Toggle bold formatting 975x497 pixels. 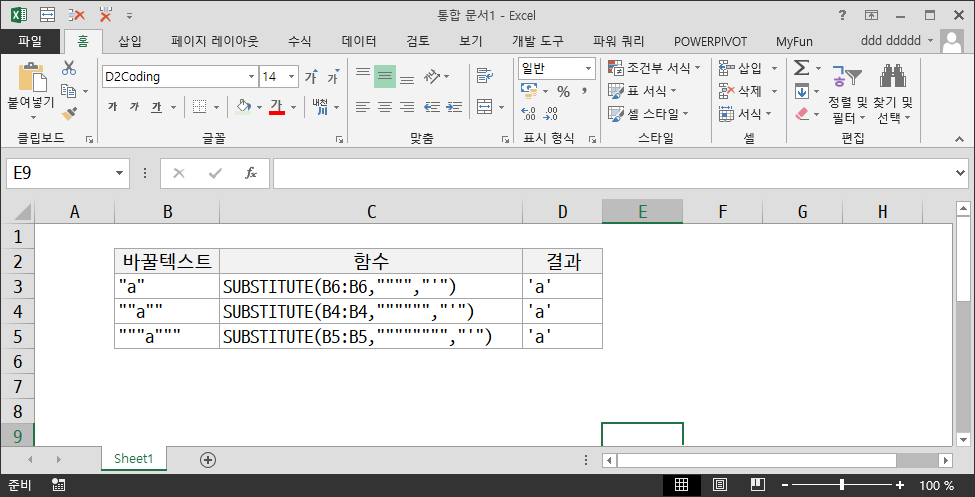112,107
